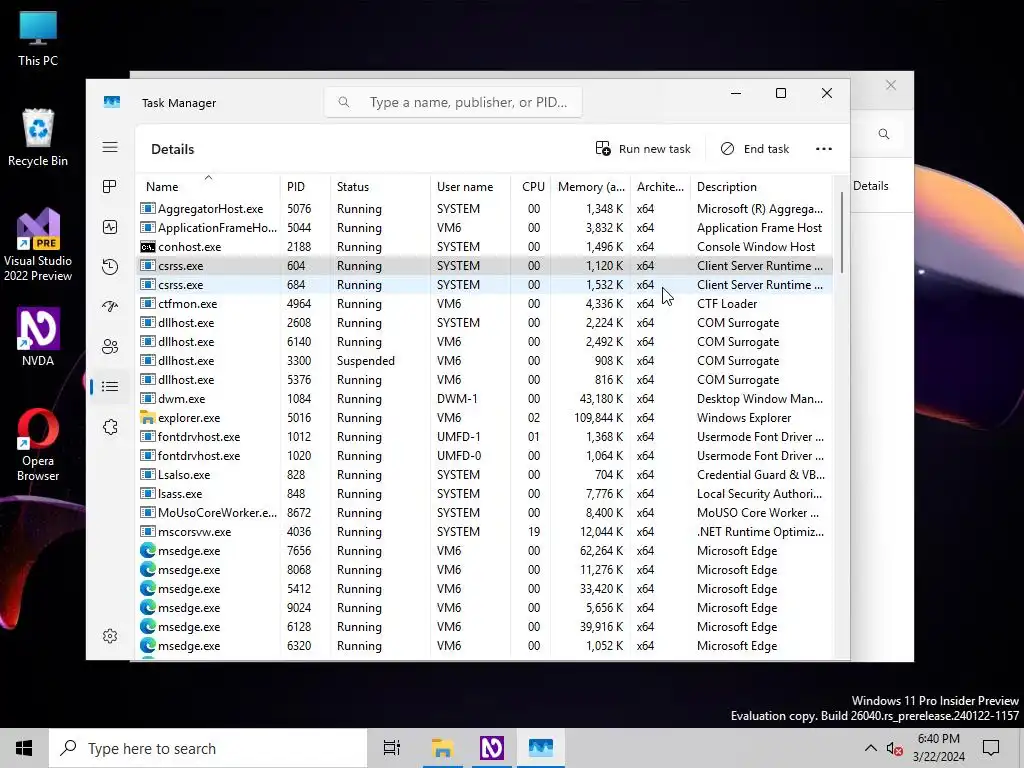1024x768 pixels.
Task: Show hidden system tray icons chevron
Action: click(871, 748)
